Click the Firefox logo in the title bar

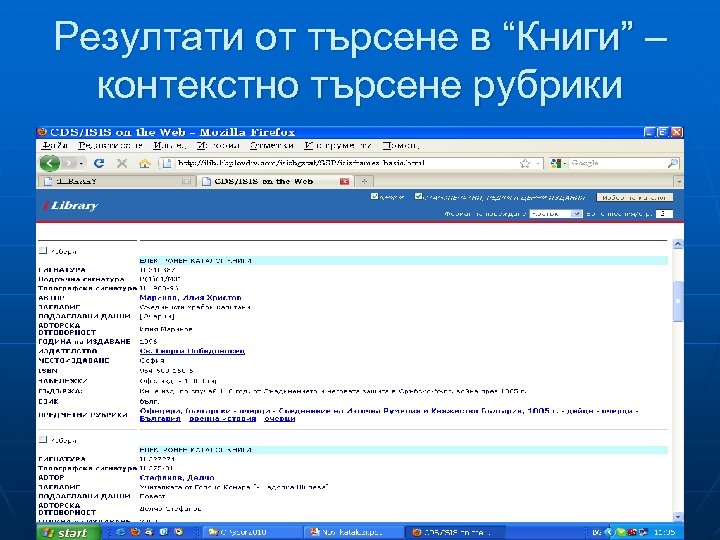pos(42,132)
